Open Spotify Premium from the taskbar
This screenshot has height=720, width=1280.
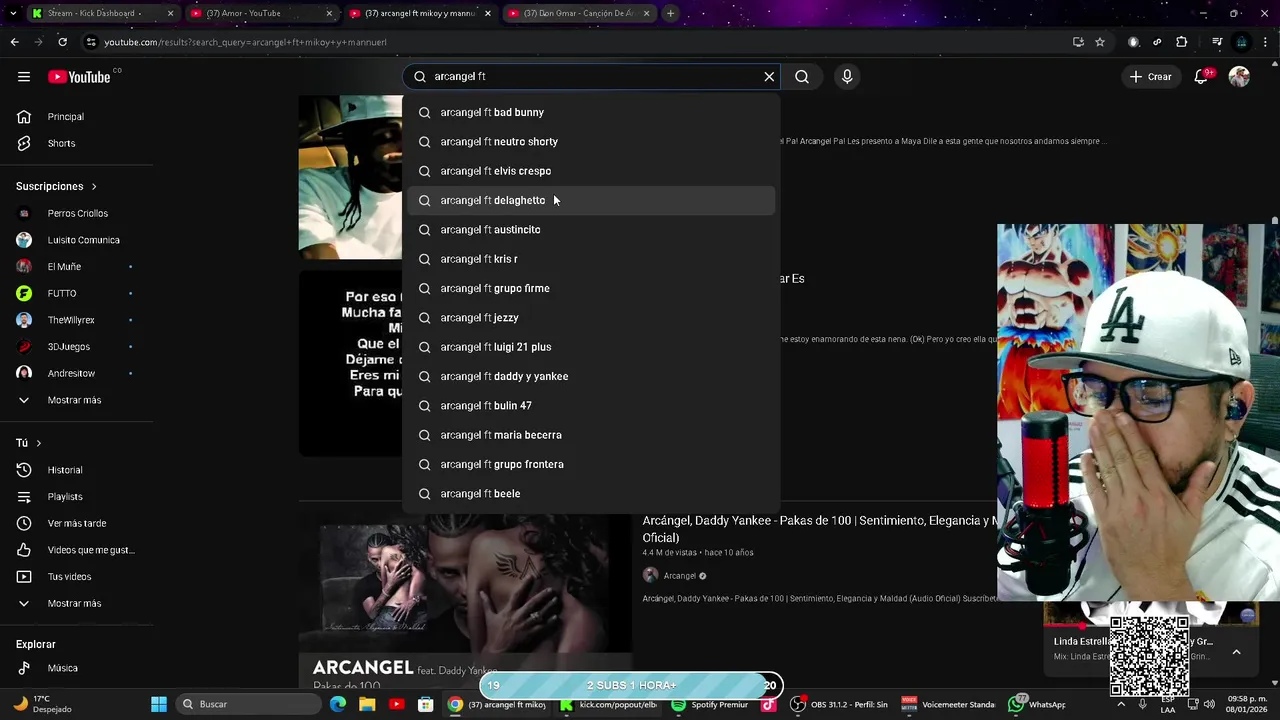coord(709,704)
